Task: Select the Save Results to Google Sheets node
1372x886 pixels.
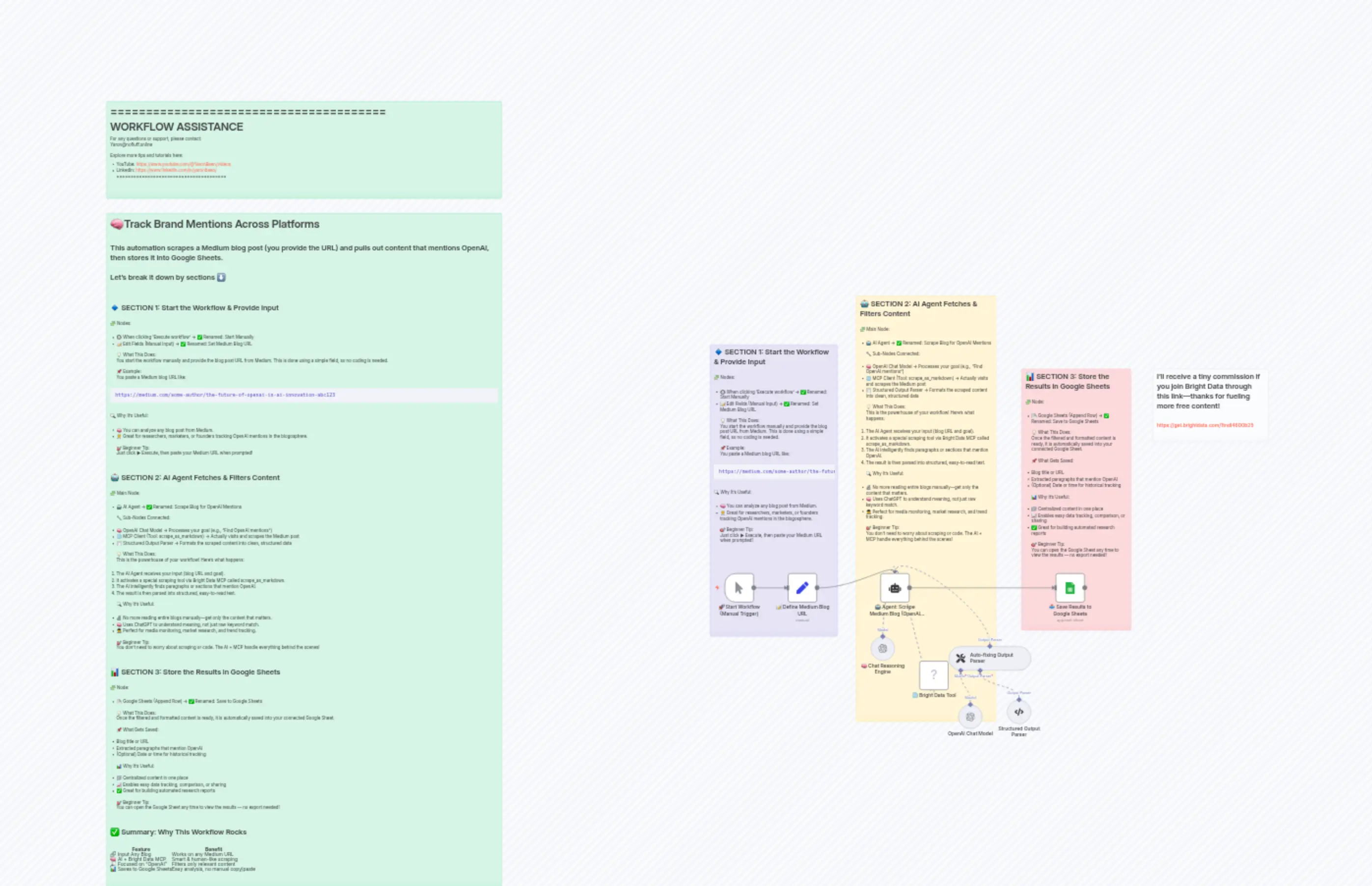Action: tap(1070, 588)
